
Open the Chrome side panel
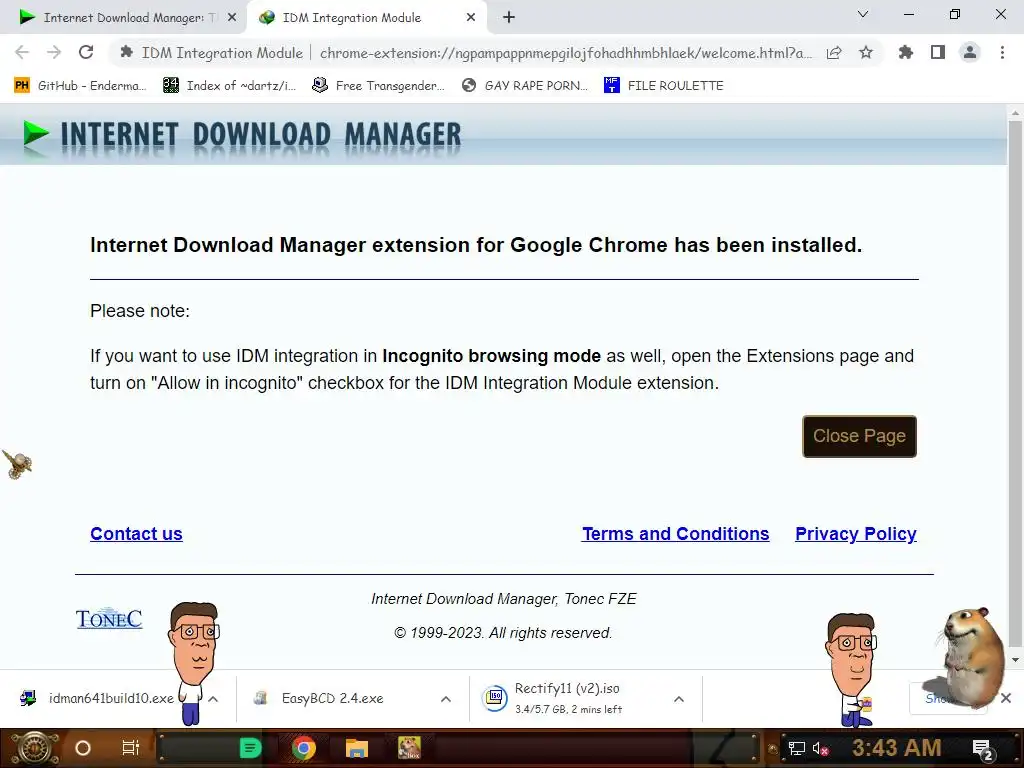coord(938,52)
